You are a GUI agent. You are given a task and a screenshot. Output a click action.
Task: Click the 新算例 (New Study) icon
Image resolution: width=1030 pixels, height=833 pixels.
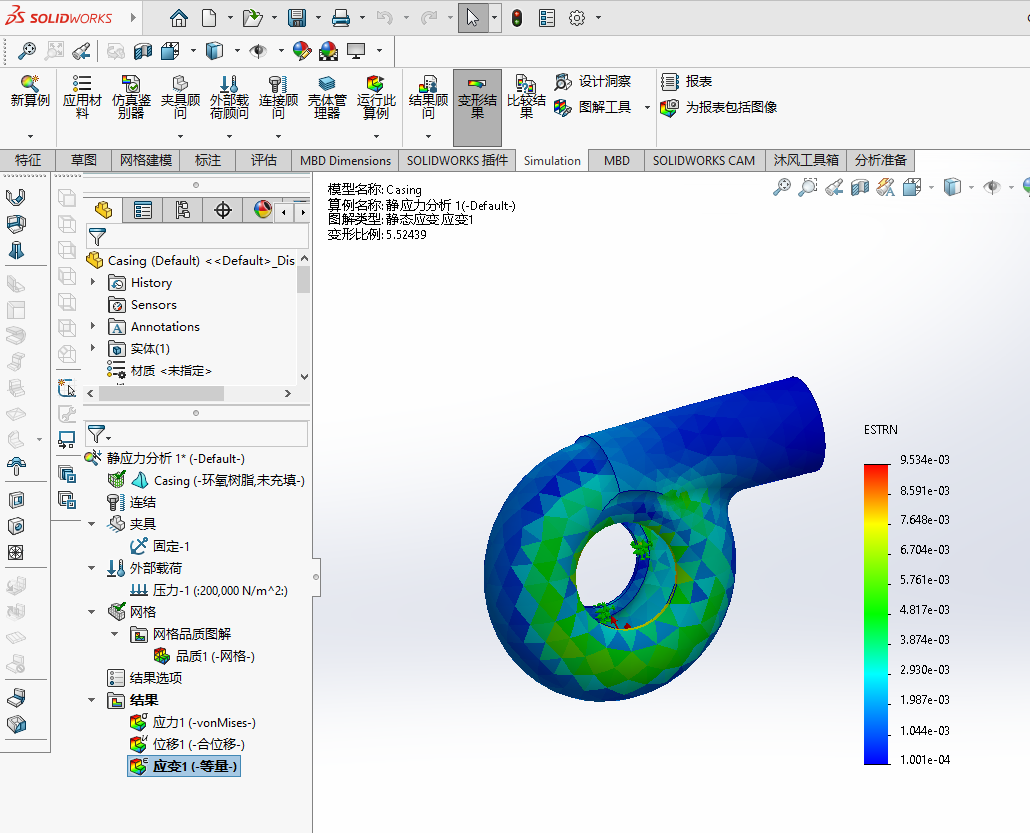coord(30,92)
